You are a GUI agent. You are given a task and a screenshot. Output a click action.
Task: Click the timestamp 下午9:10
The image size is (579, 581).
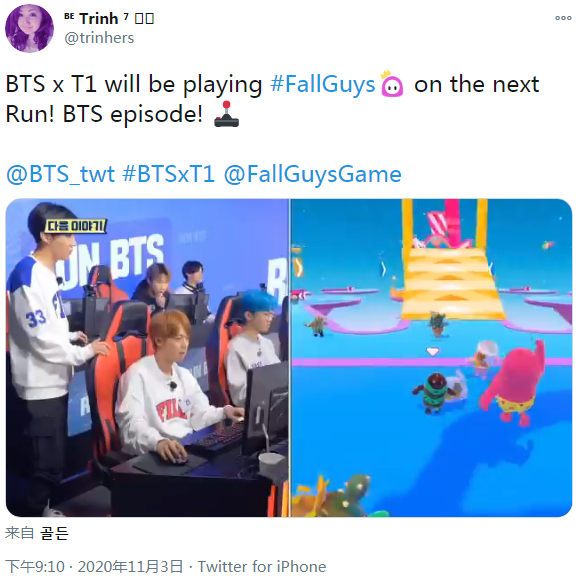point(35,567)
